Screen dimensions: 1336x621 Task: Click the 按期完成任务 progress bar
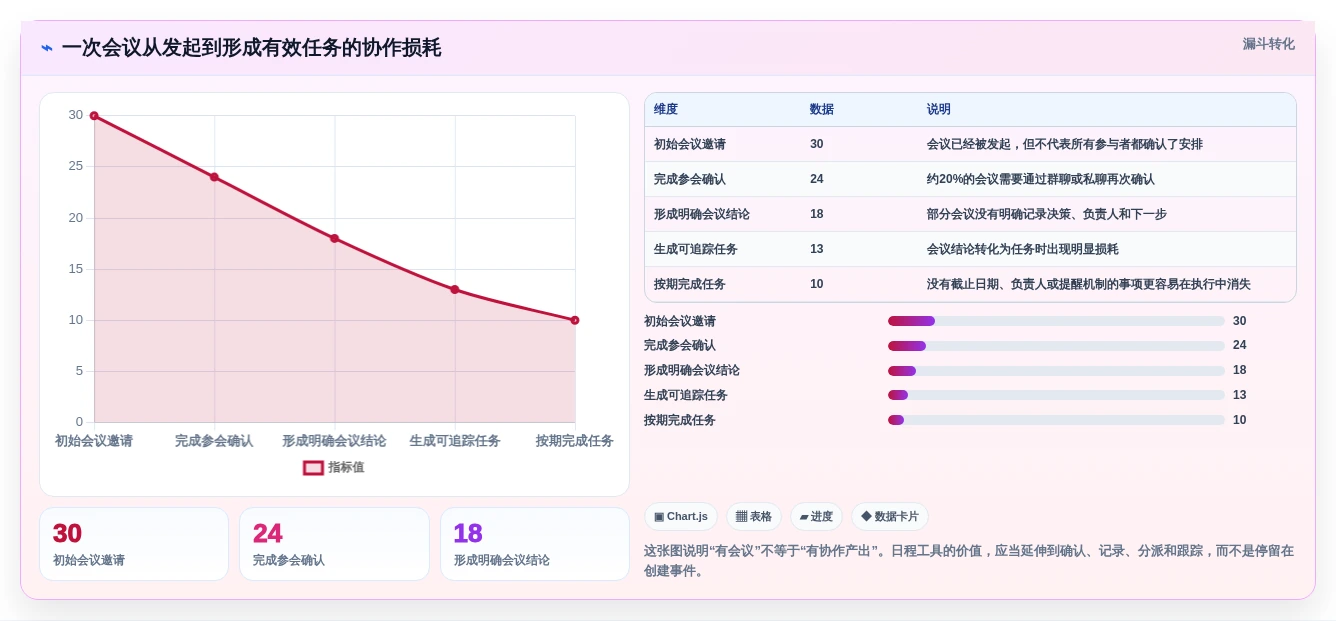click(1056, 420)
